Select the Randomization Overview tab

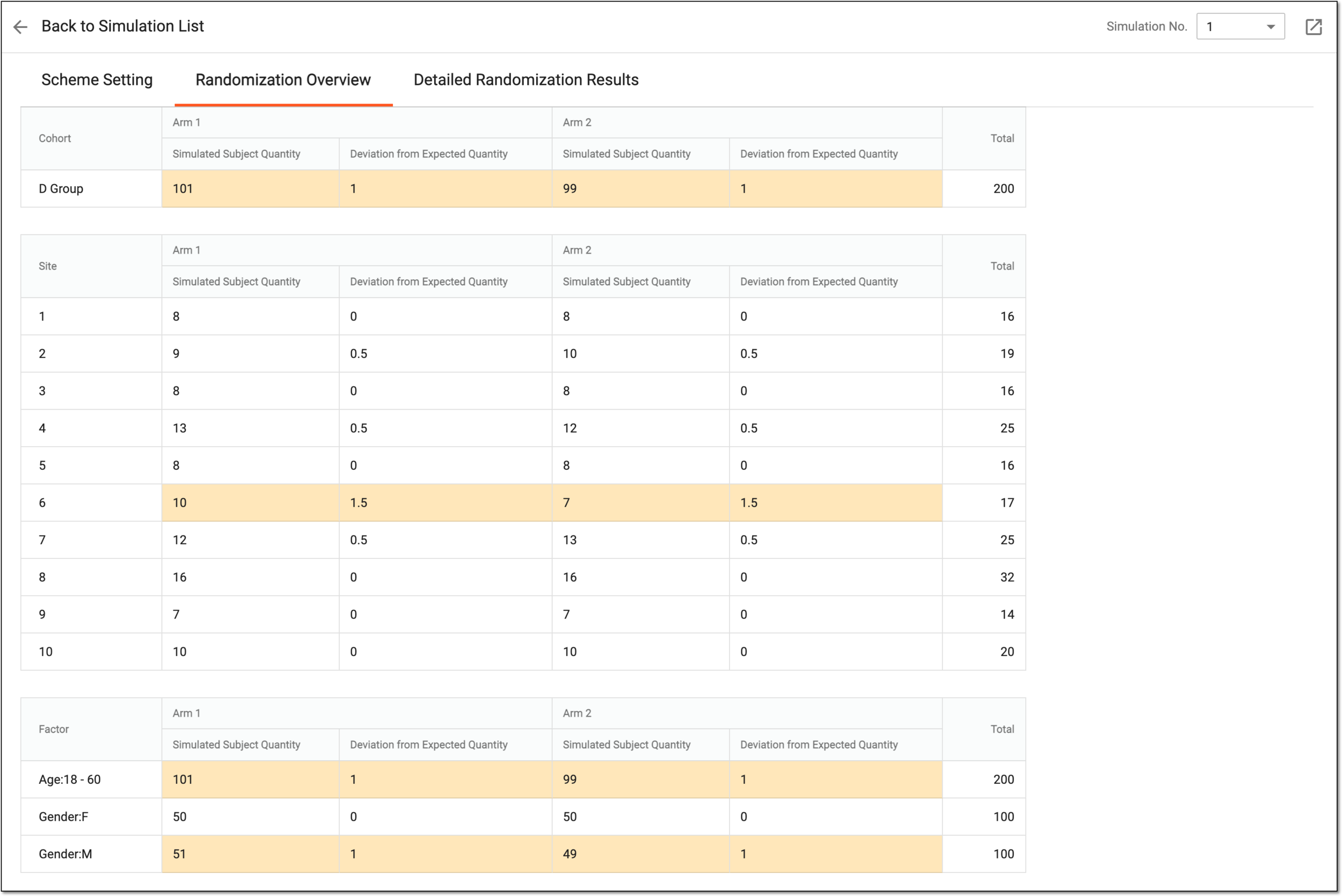(x=283, y=79)
